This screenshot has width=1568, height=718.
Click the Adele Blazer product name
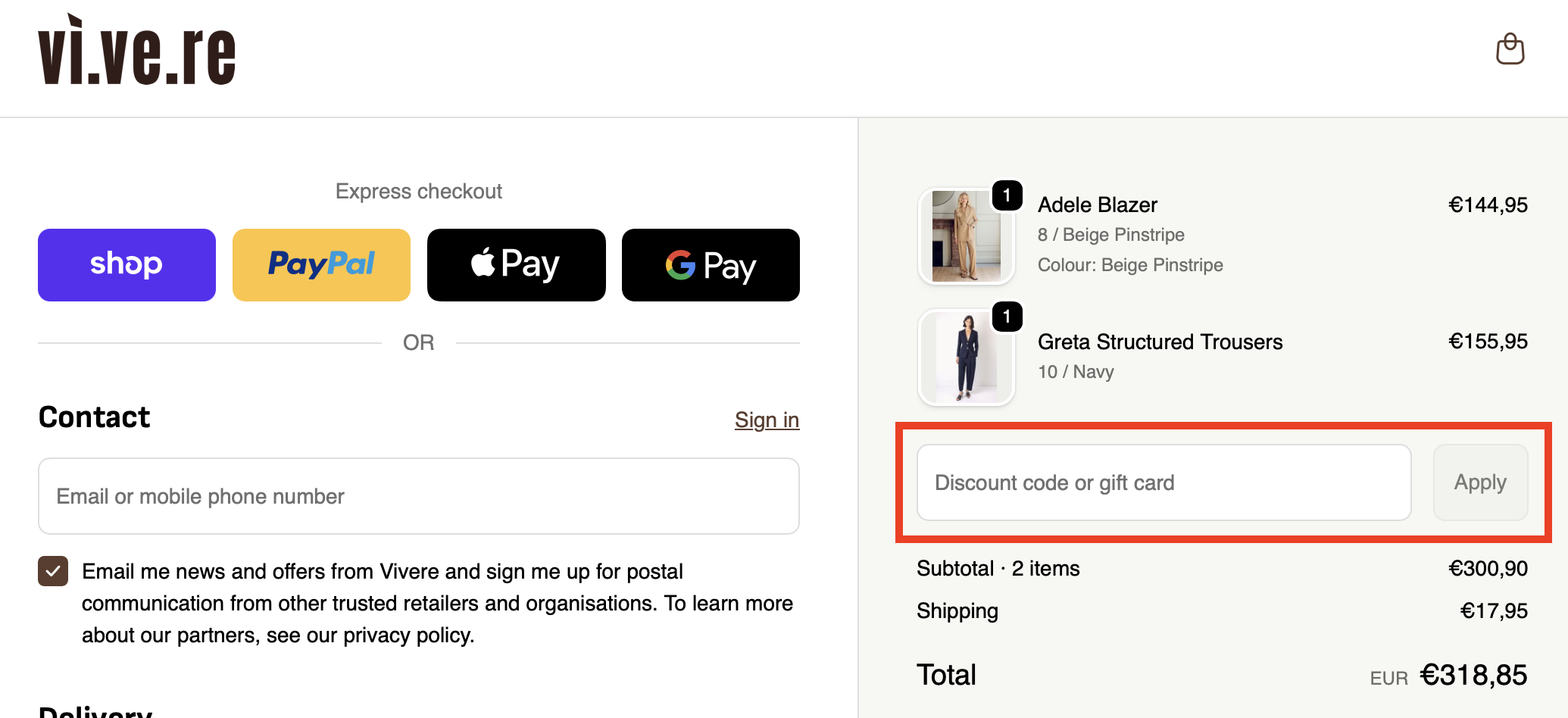(1098, 204)
